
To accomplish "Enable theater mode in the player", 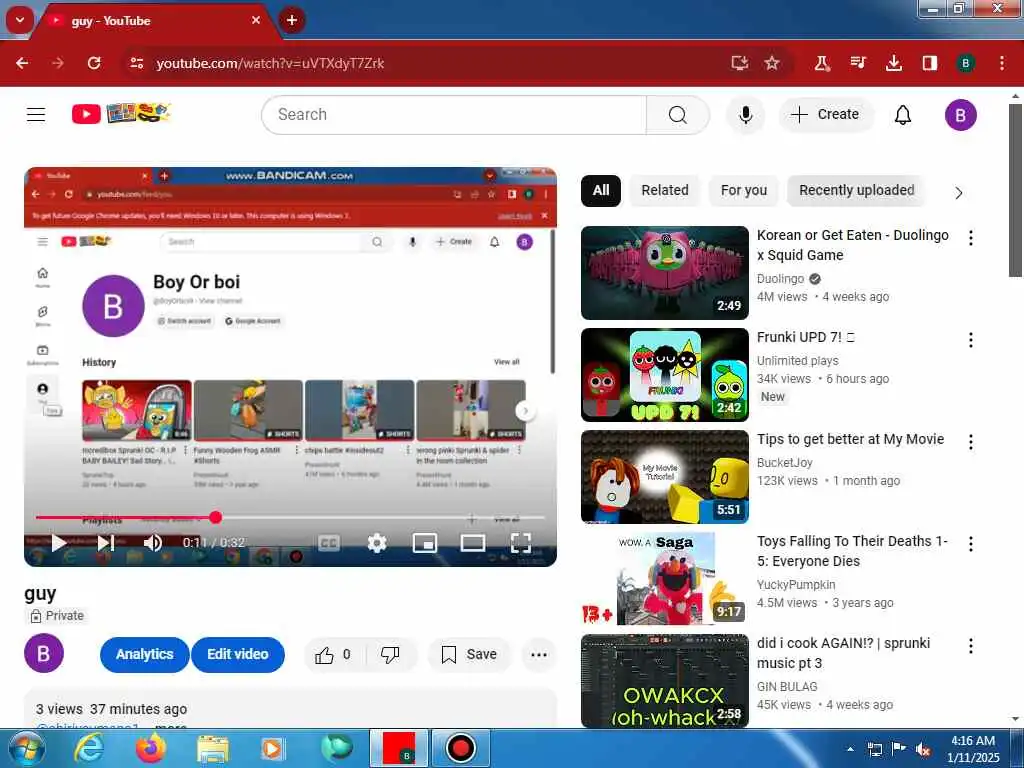I will [x=473, y=543].
